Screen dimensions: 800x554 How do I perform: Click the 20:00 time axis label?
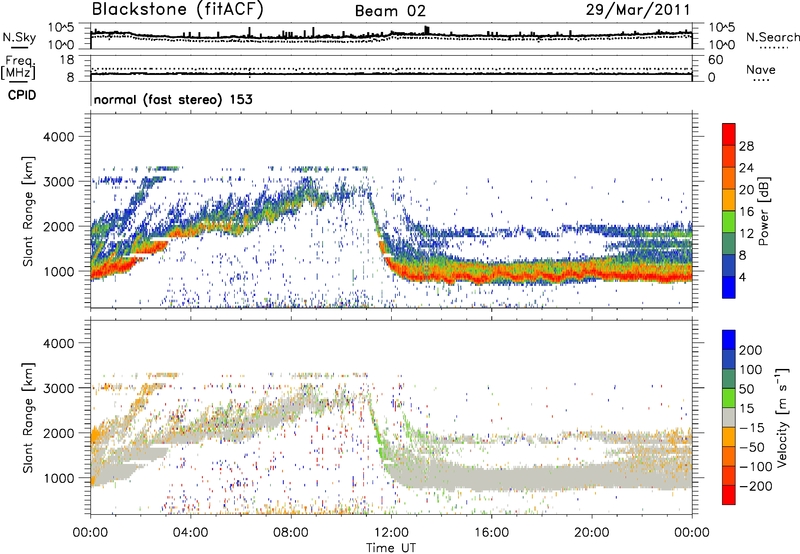591,533
